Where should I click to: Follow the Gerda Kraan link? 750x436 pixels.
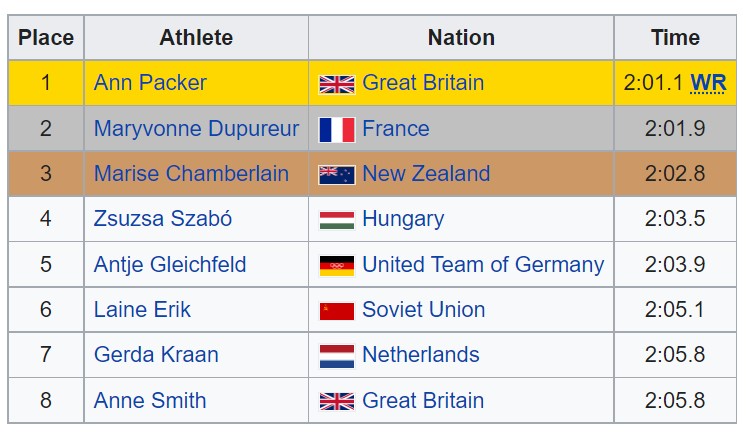(x=156, y=355)
